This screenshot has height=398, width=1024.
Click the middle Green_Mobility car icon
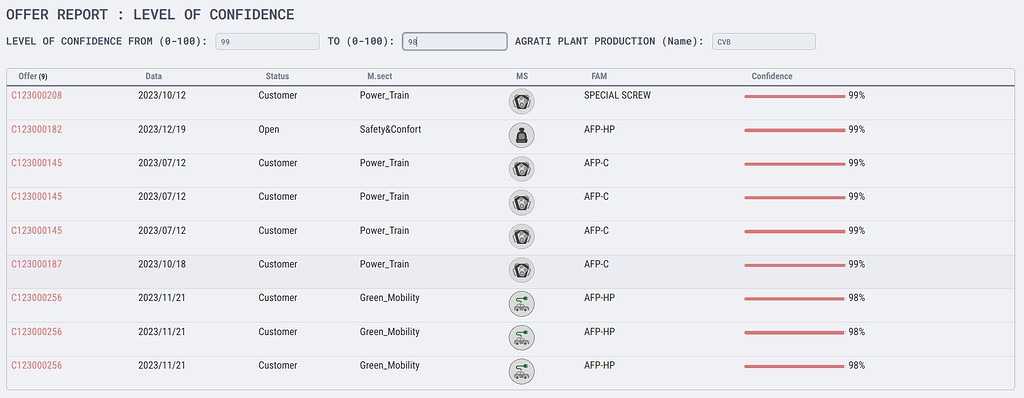pos(522,337)
